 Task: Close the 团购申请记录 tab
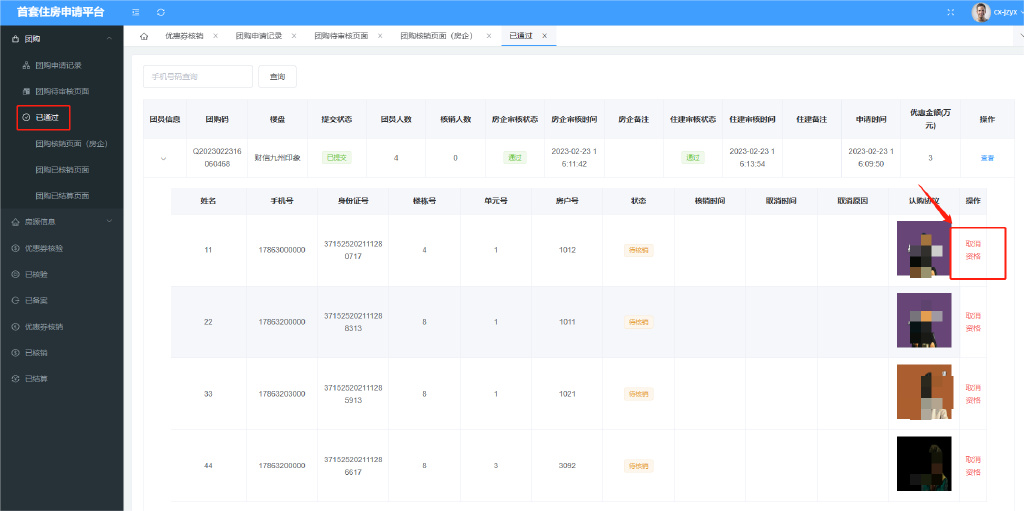click(x=295, y=36)
